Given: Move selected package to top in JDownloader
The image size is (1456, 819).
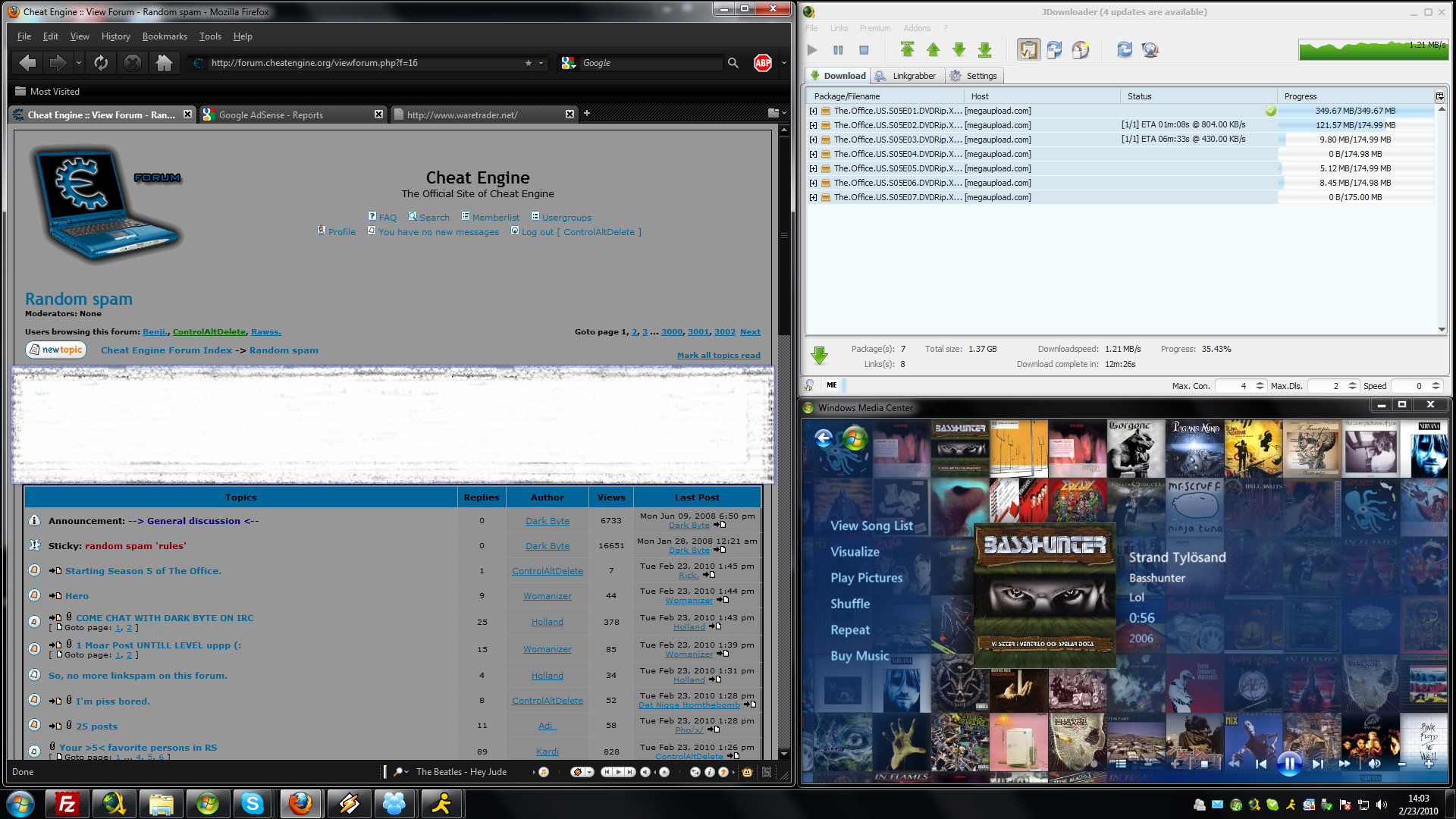Looking at the screenshot, I should [x=907, y=50].
